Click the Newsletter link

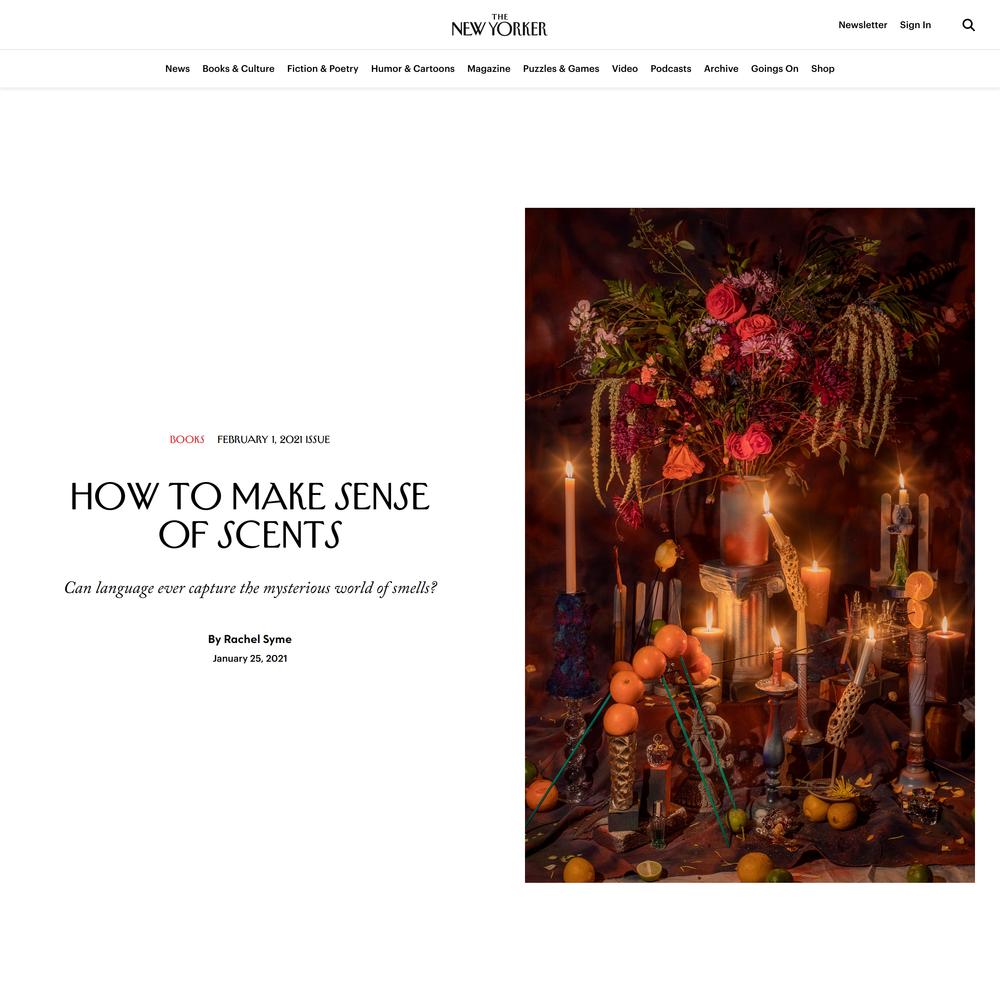862,25
